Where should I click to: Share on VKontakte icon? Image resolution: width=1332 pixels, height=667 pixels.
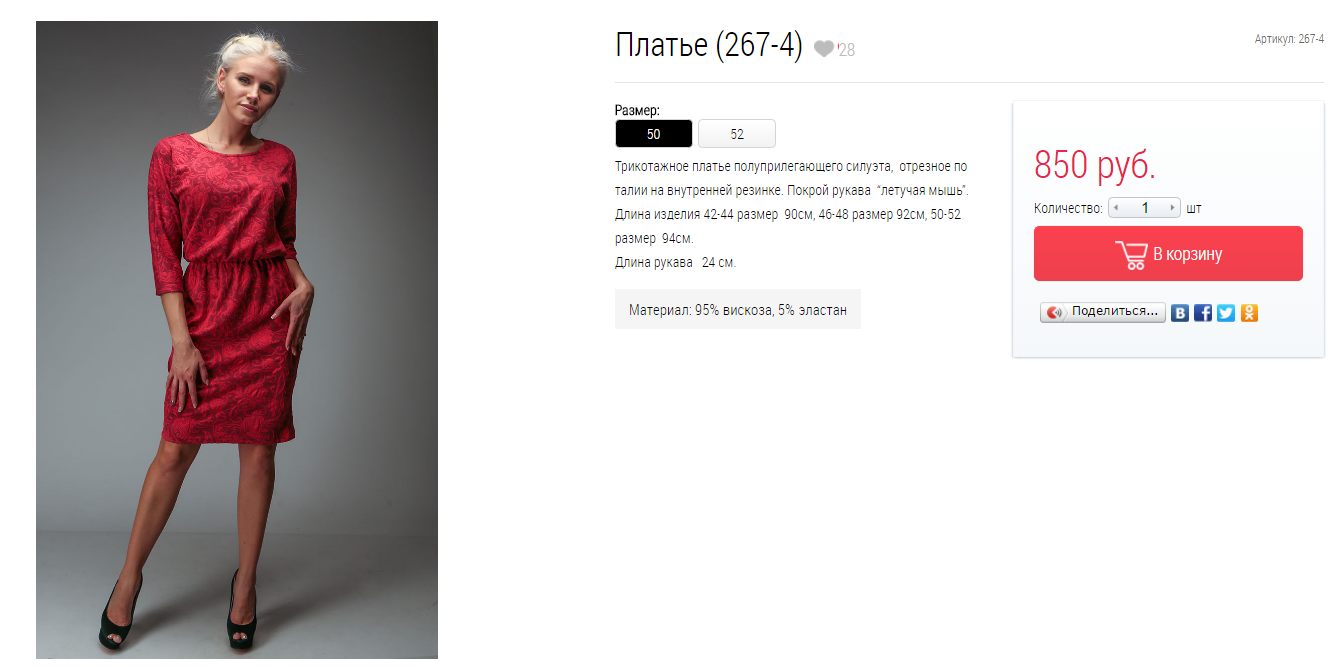tap(1180, 313)
